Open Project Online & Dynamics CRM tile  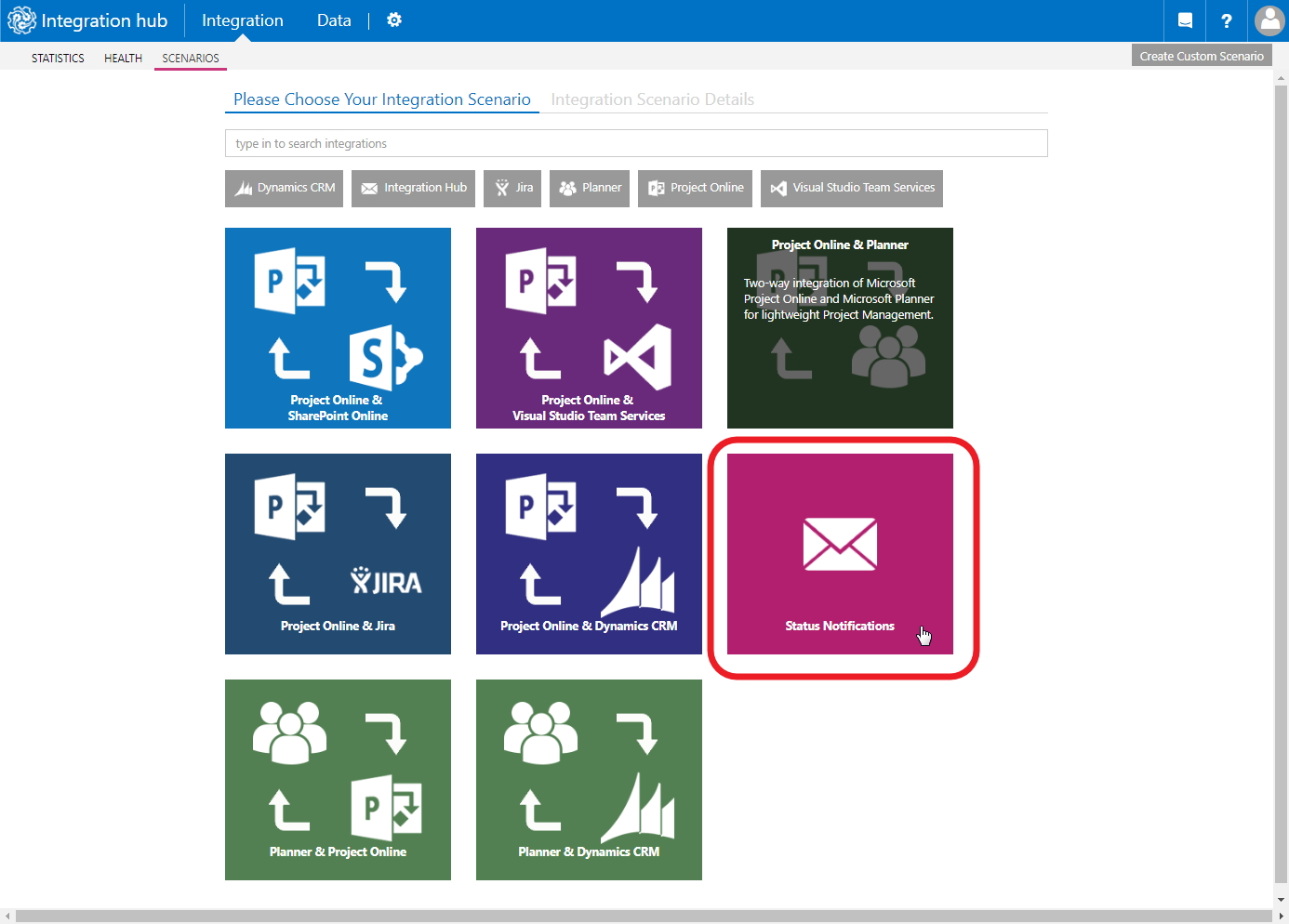(589, 554)
